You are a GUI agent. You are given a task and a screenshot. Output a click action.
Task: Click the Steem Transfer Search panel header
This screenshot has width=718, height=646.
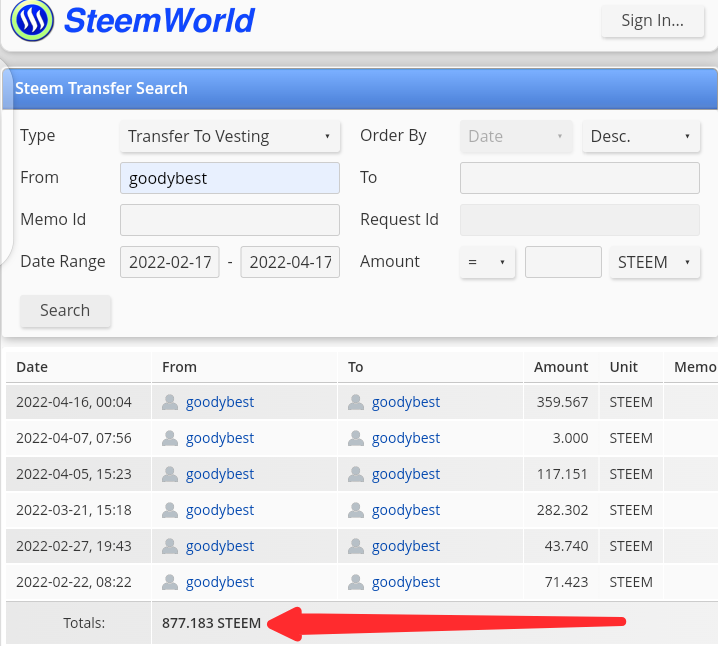(x=360, y=89)
